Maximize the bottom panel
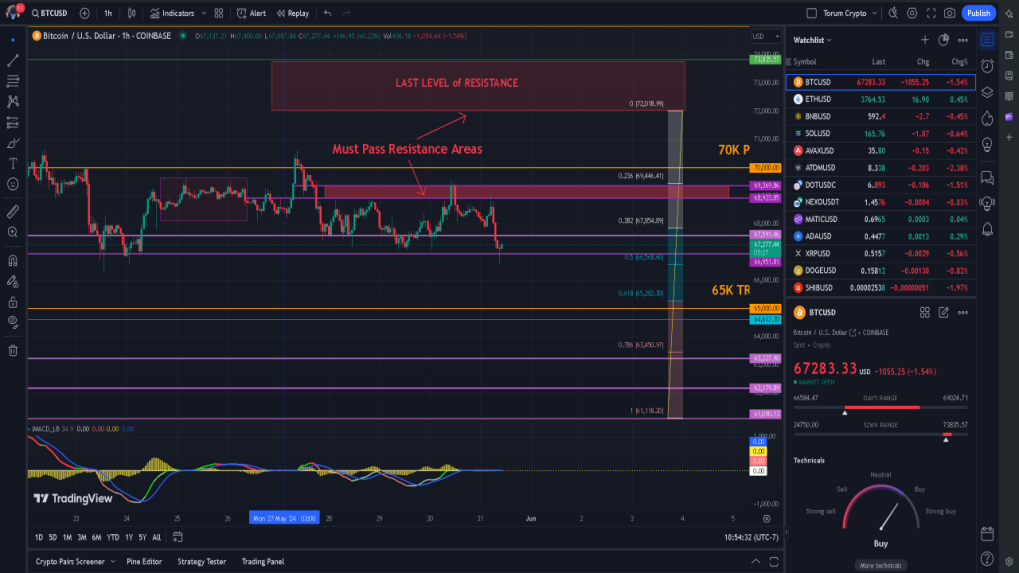The width and height of the screenshot is (1019, 573). pyautogui.click(x=774, y=561)
